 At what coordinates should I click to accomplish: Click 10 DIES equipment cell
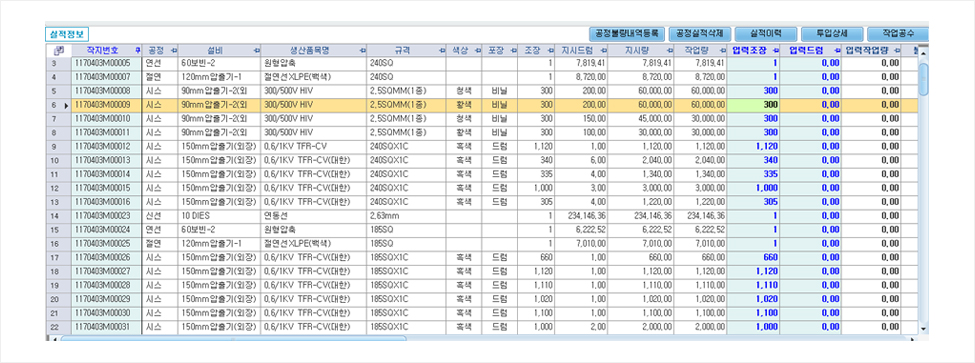[x=219, y=216]
